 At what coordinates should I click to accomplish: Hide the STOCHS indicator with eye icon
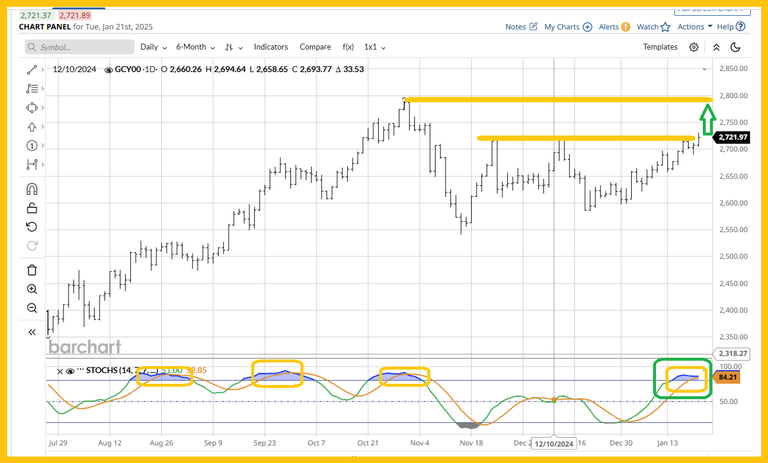click(x=69, y=371)
